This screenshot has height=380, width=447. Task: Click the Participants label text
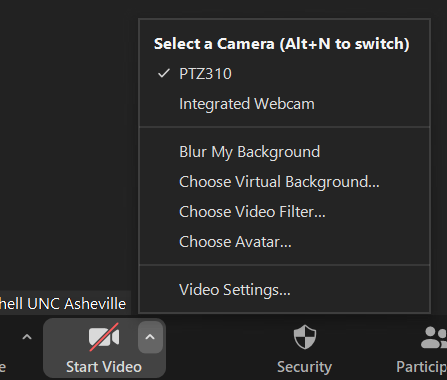[421, 367]
